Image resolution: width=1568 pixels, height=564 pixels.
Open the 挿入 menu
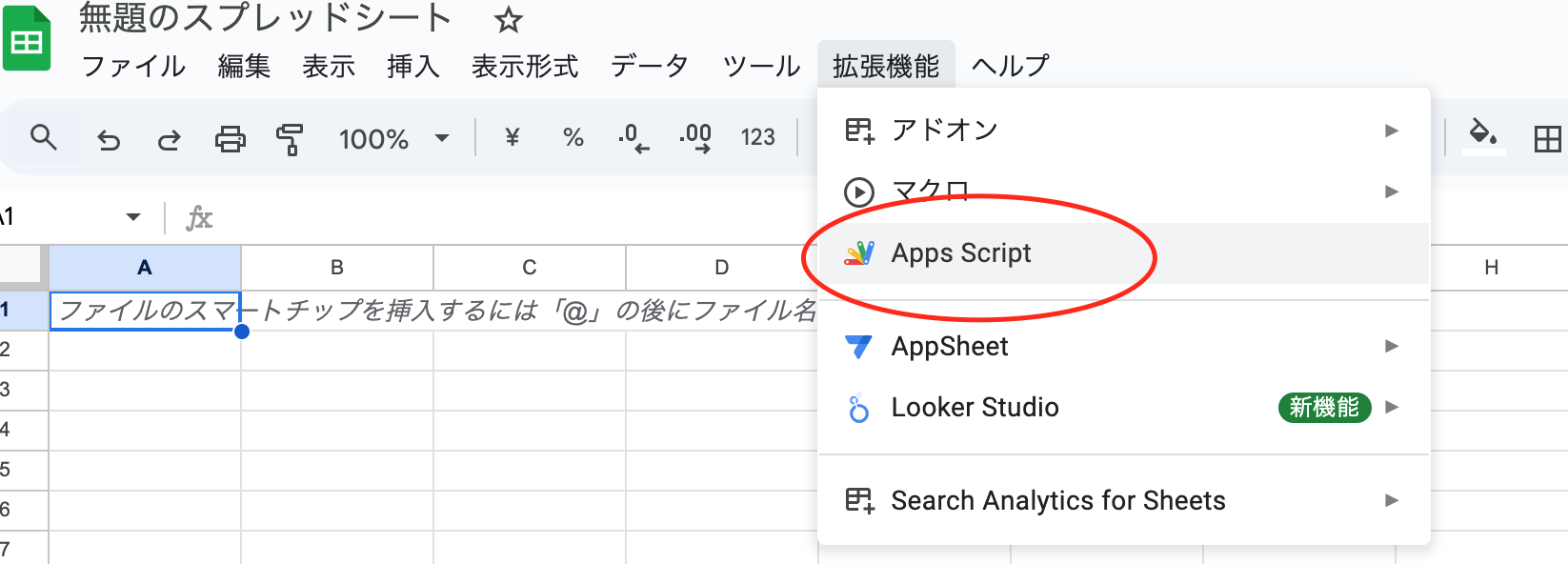(x=413, y=66)
